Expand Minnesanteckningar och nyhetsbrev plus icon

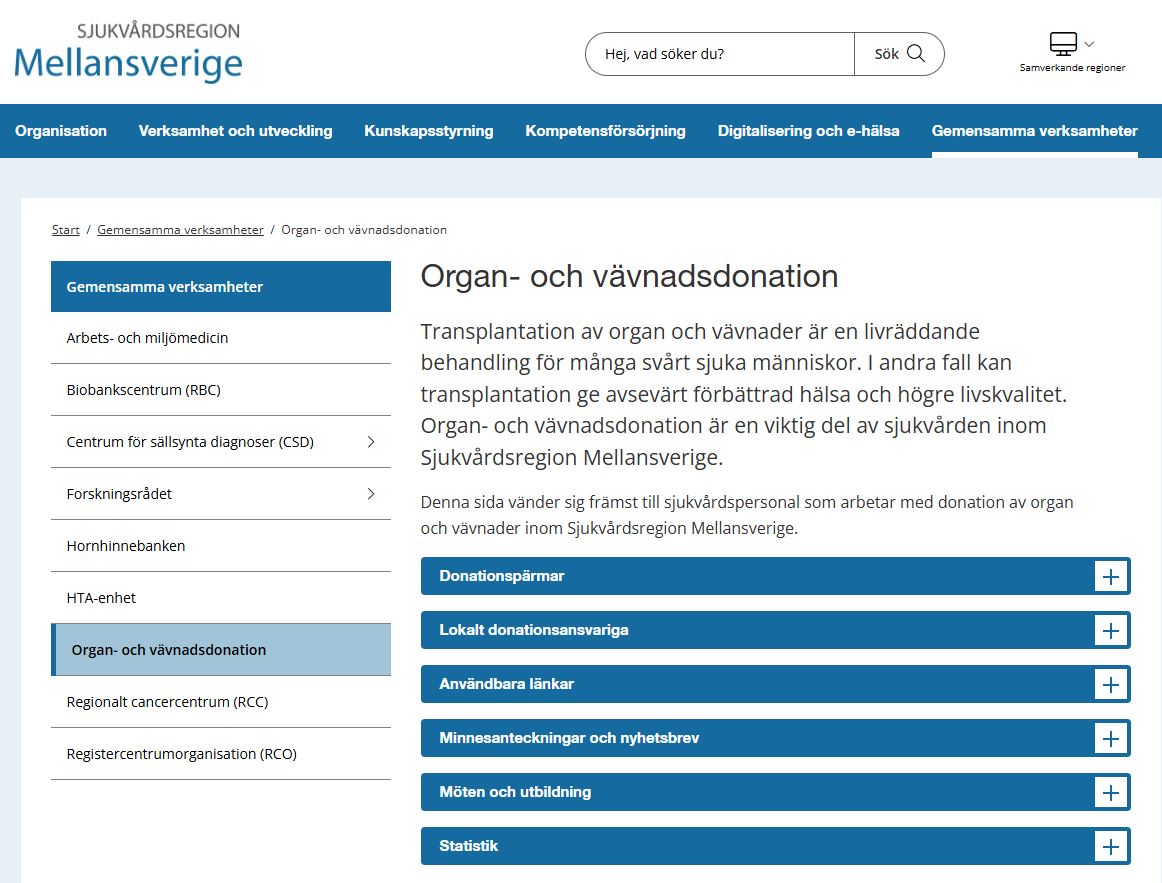(x=1111, y=739)
